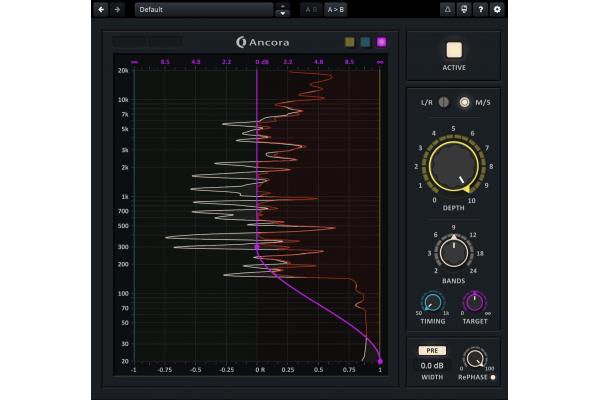Click the purple curve node at 300 Hz
The height and width of the screenshot is (400, 600).
(x=257, y=247)
